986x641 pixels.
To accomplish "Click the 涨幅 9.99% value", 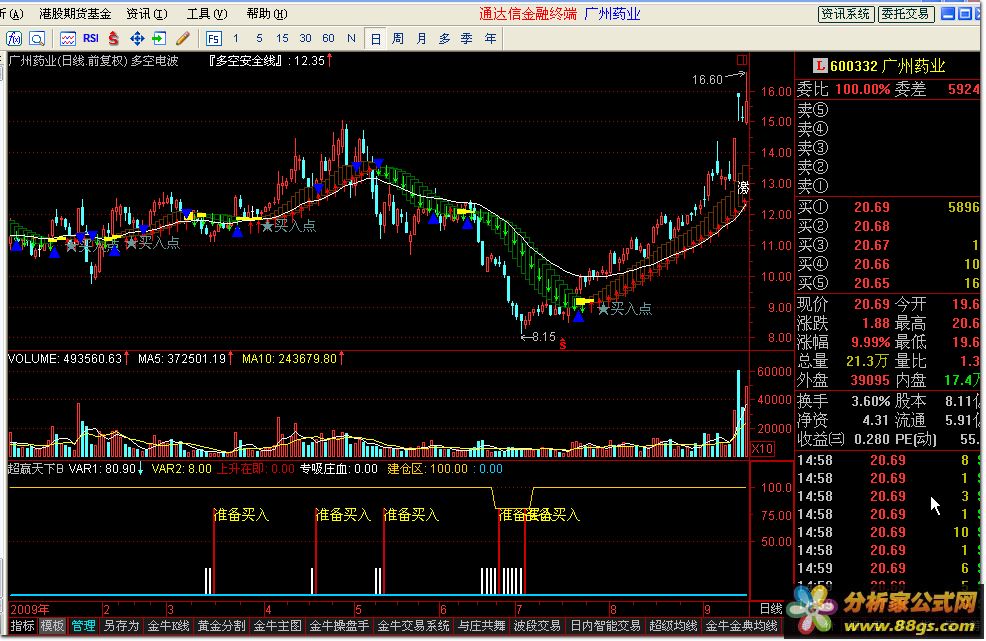I will tap(870, 343).
